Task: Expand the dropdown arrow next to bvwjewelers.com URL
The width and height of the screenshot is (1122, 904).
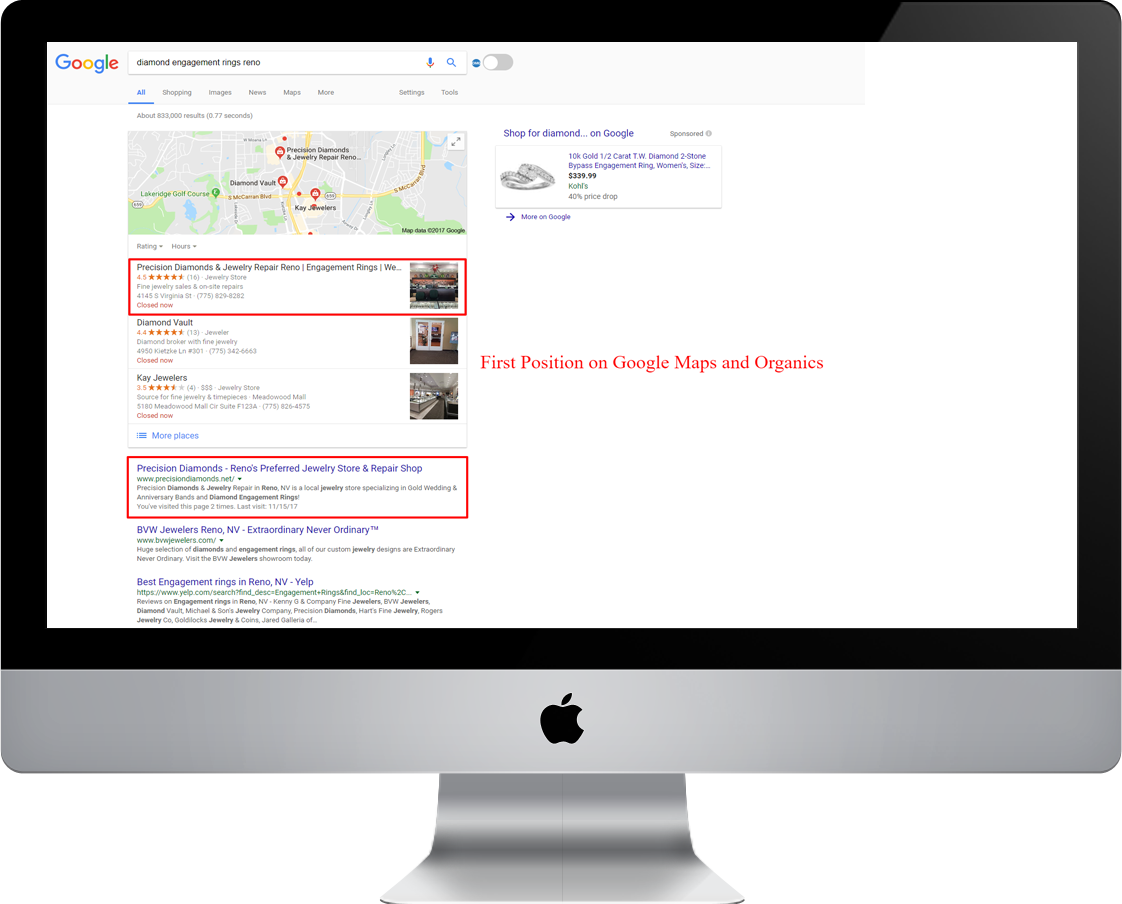Action: point(222,540)
